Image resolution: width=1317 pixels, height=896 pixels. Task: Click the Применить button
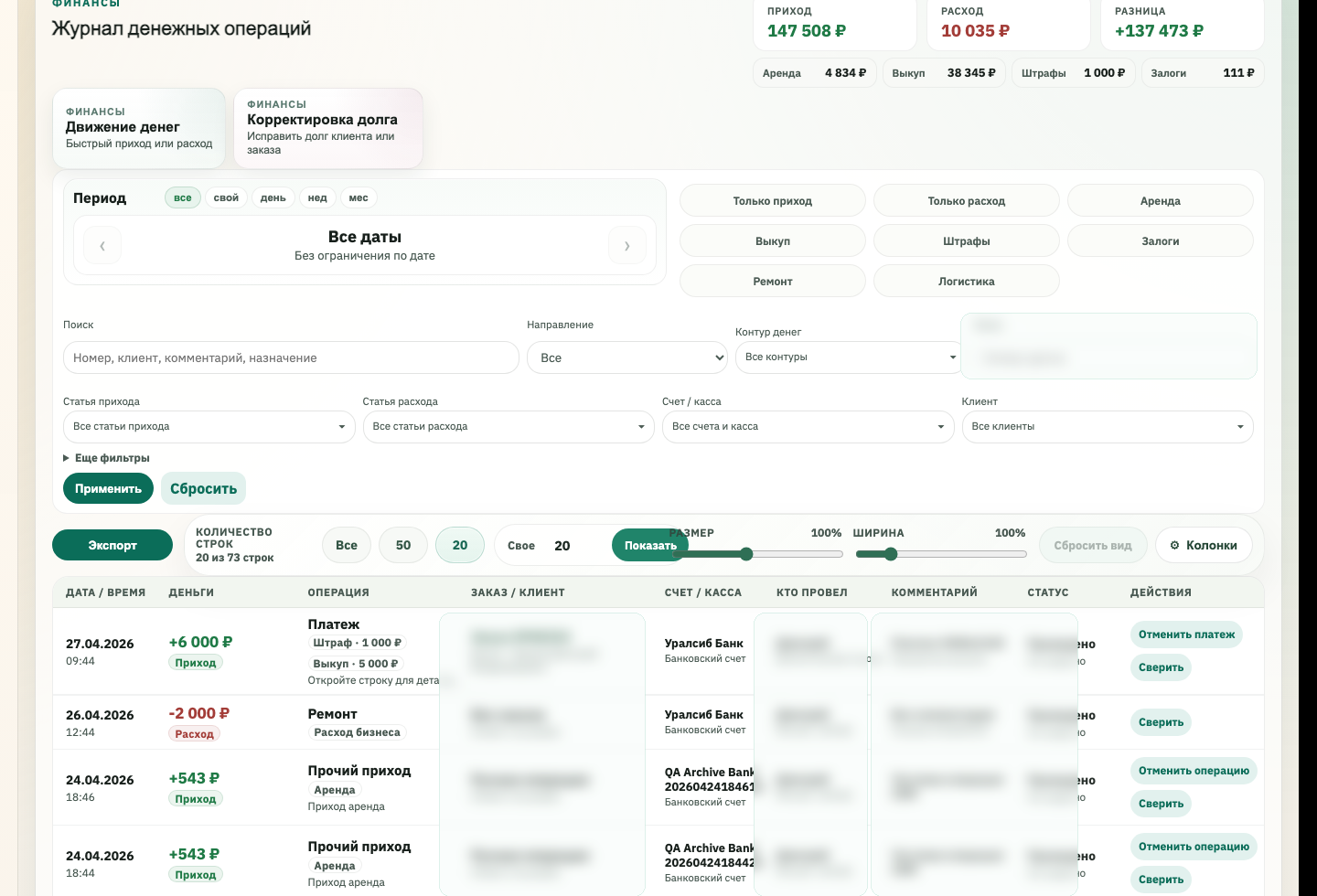click(108, 488)
